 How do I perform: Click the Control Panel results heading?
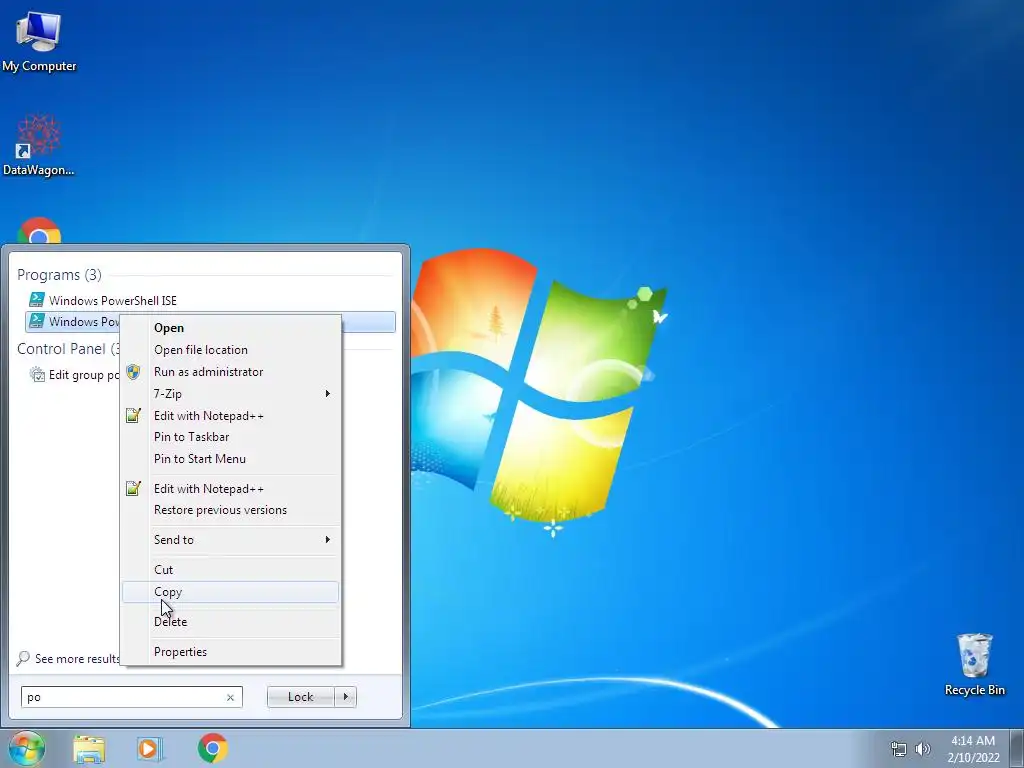click(68, 349)
